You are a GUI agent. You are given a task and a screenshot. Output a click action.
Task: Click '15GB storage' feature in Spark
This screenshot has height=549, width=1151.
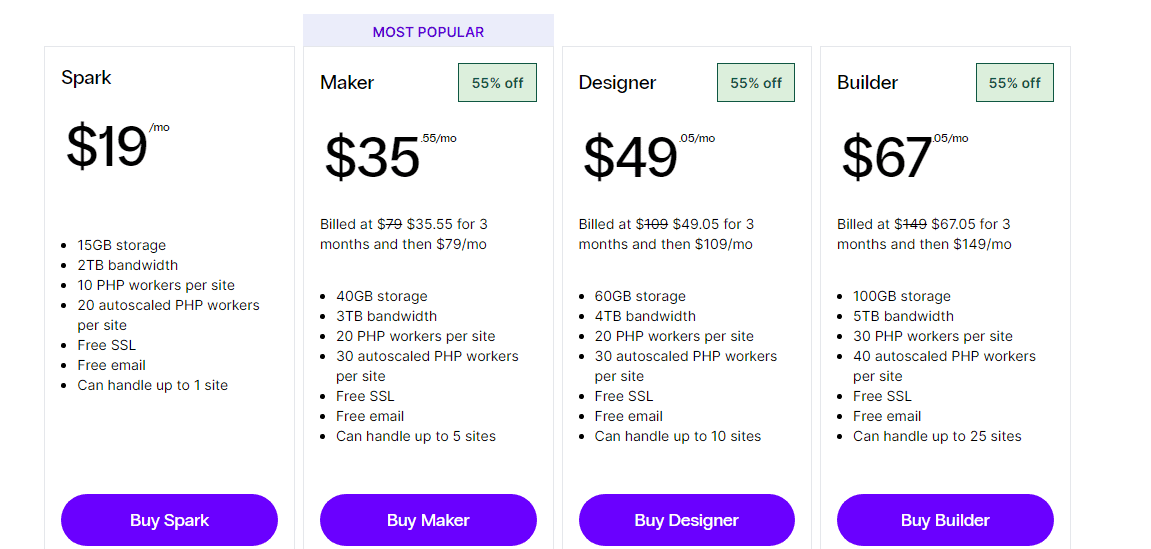122,245
